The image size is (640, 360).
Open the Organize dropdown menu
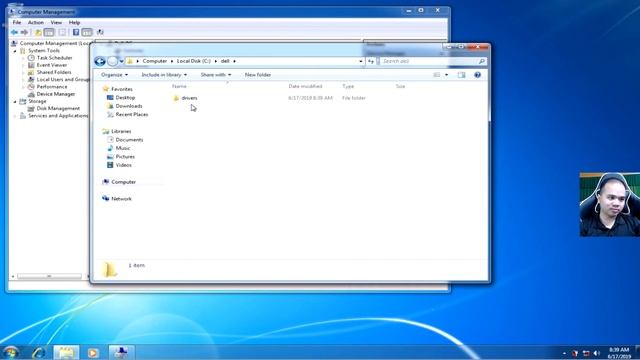tap(114, 75)
